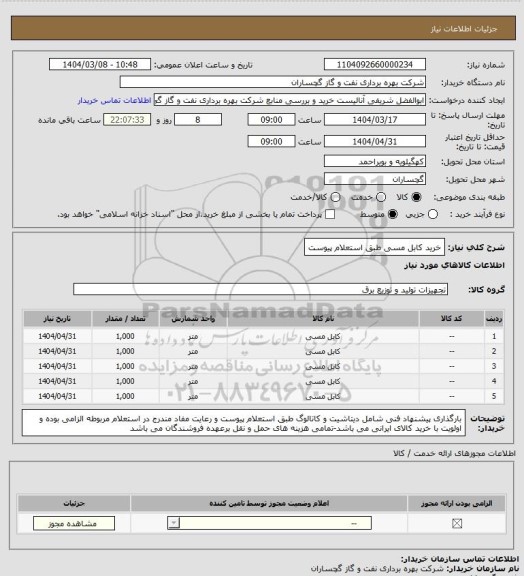524x576 pixels.
Task: Click the الزامی بودن ارائه مجوز header
Action: [456, 503]
